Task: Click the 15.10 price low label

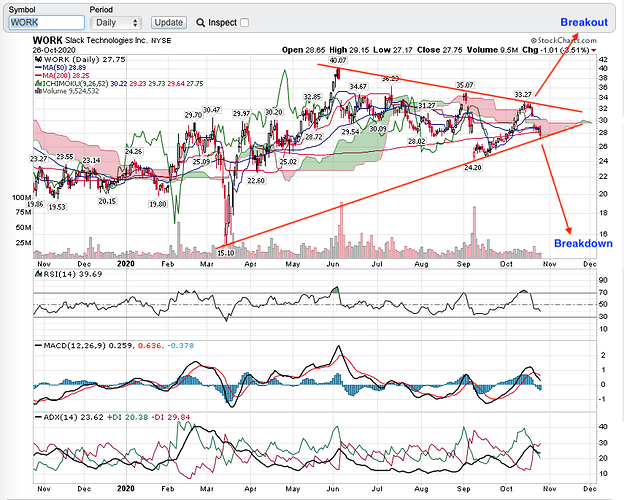Action: point(225,253)
